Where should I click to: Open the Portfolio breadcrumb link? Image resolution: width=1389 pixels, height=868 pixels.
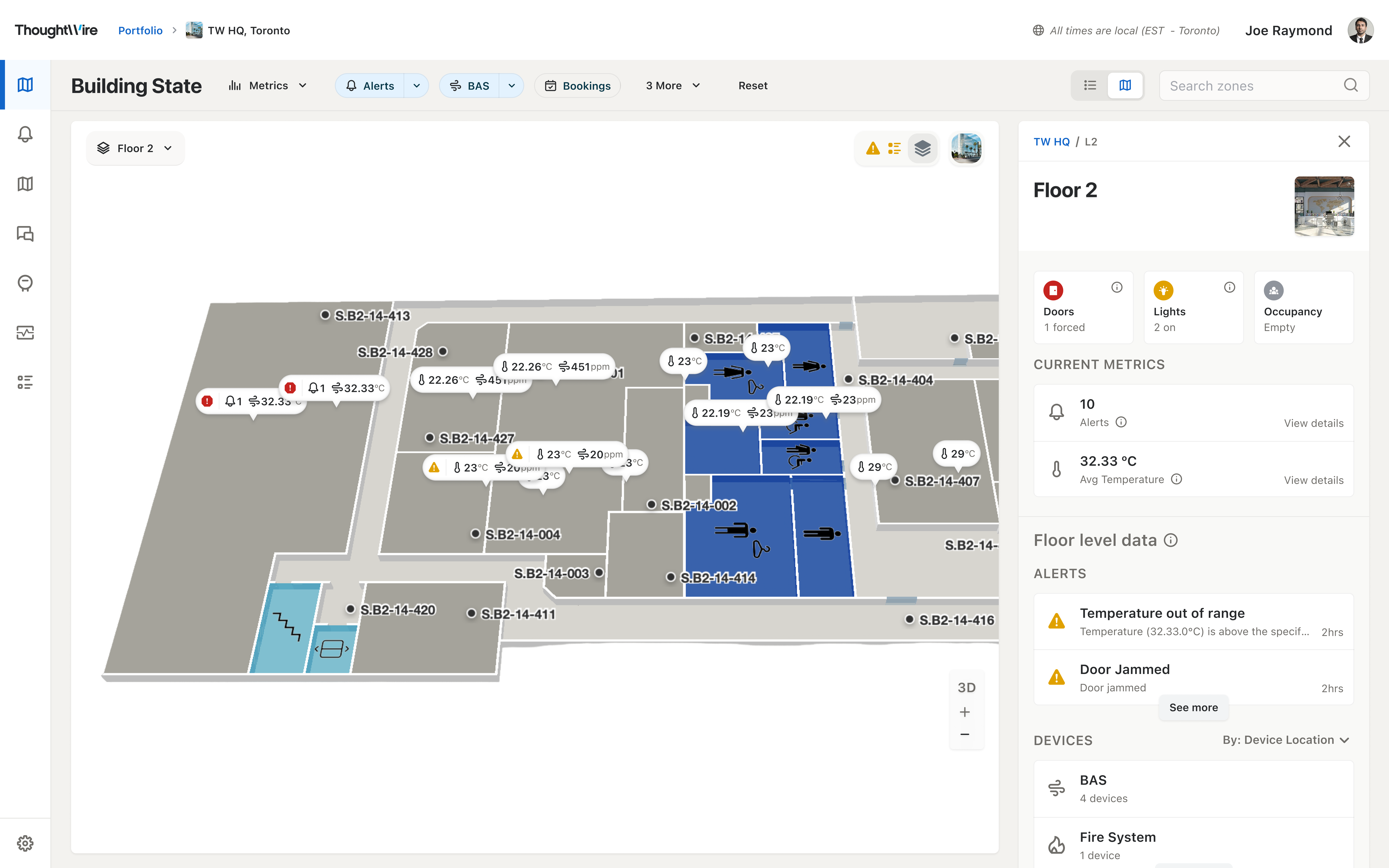pyautogui.click(x=140, y=30)
